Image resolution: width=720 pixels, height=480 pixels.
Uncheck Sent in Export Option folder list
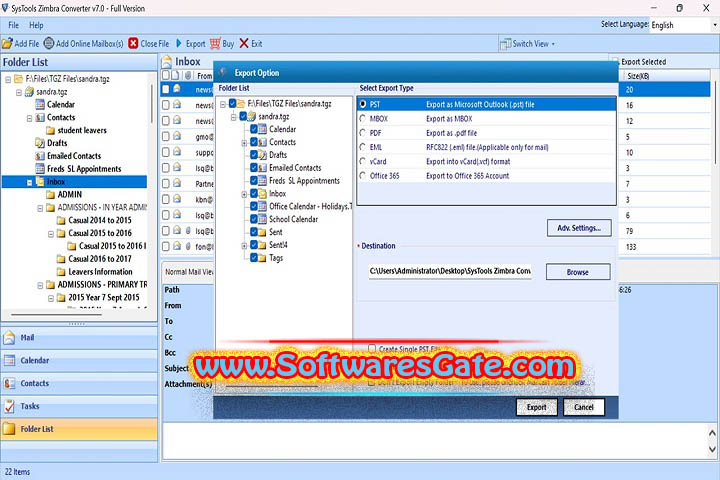253,232
